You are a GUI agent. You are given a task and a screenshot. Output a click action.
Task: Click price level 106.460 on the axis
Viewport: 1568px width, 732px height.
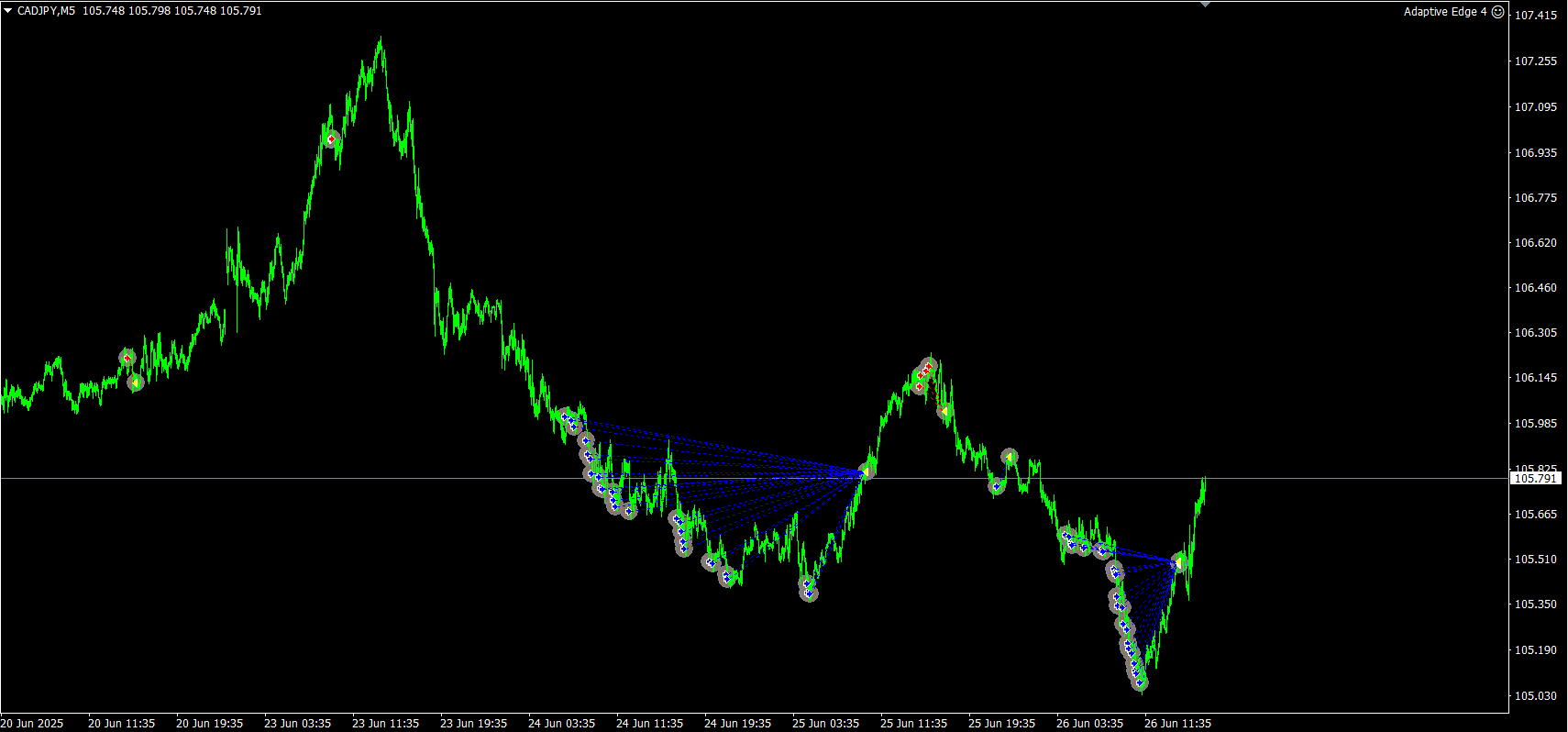(1535, 288)
